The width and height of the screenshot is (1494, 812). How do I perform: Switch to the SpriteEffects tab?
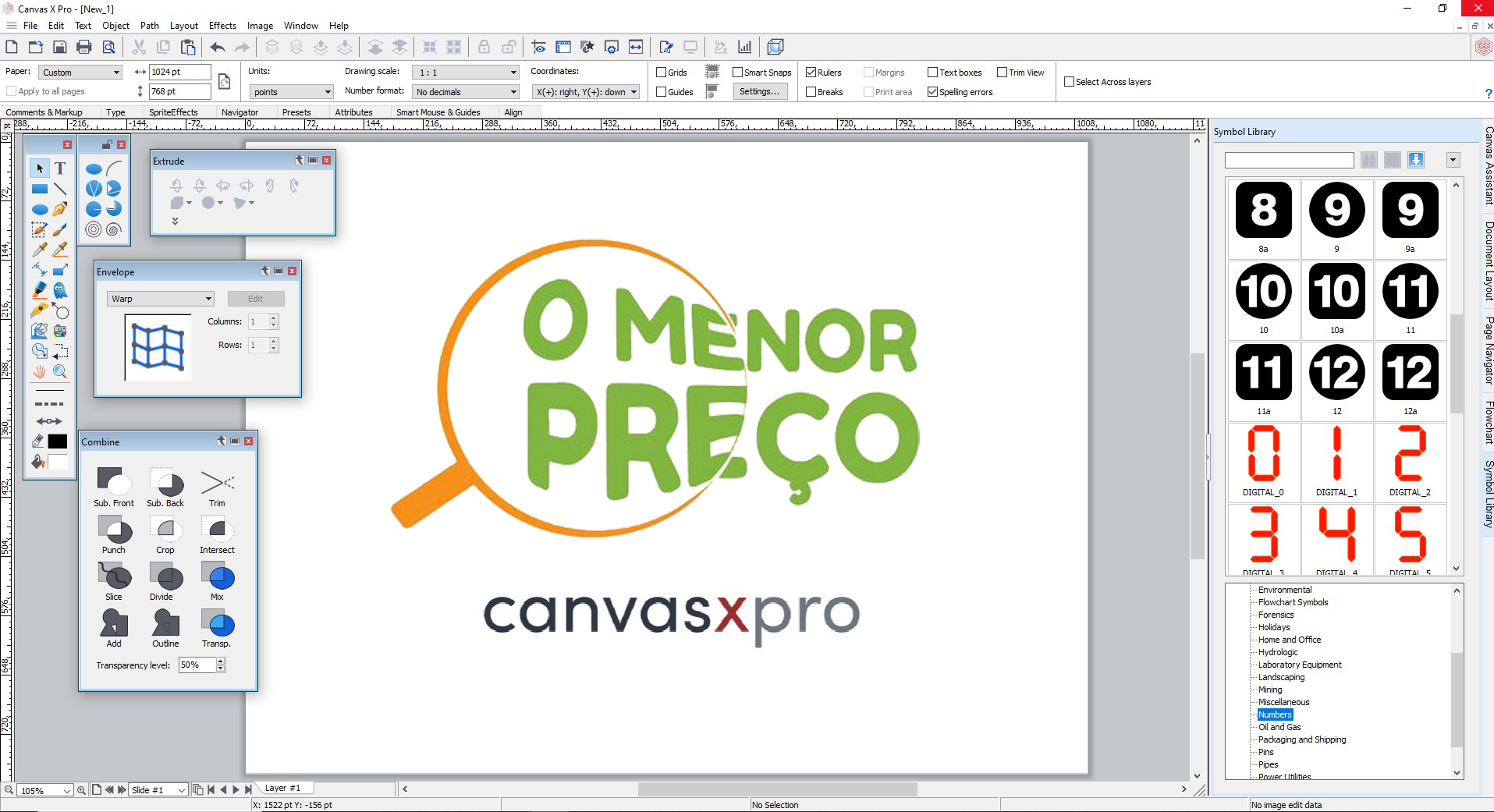(x=173, y=112)
